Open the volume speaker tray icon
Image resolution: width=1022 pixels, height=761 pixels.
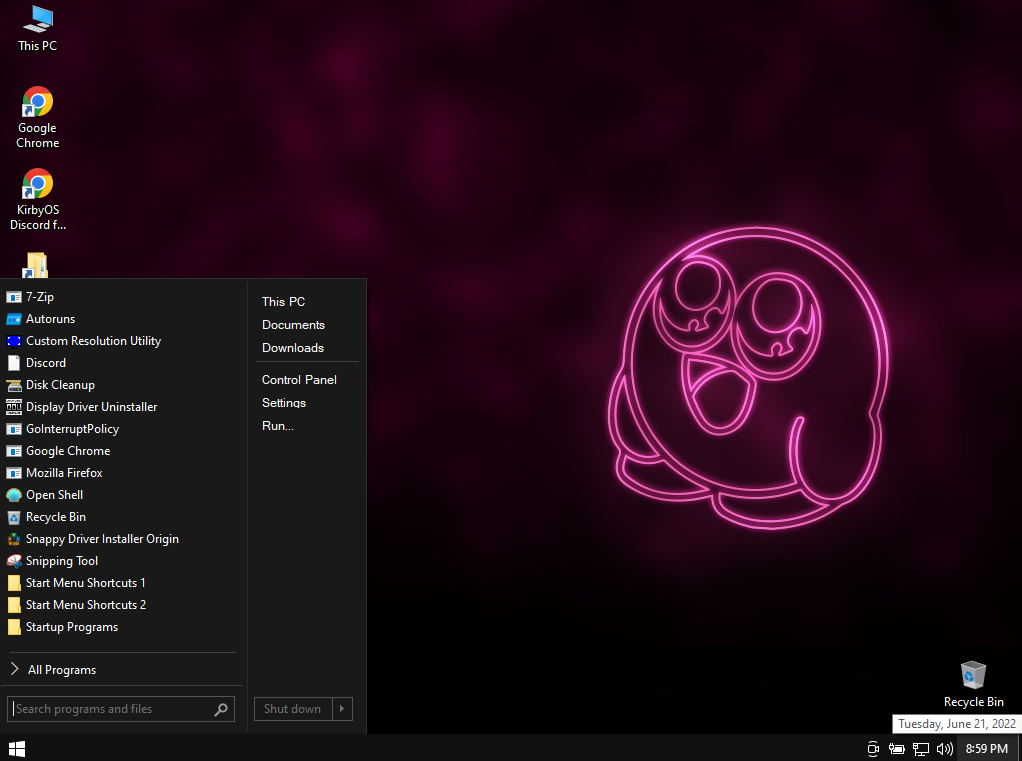coord(944,749)
